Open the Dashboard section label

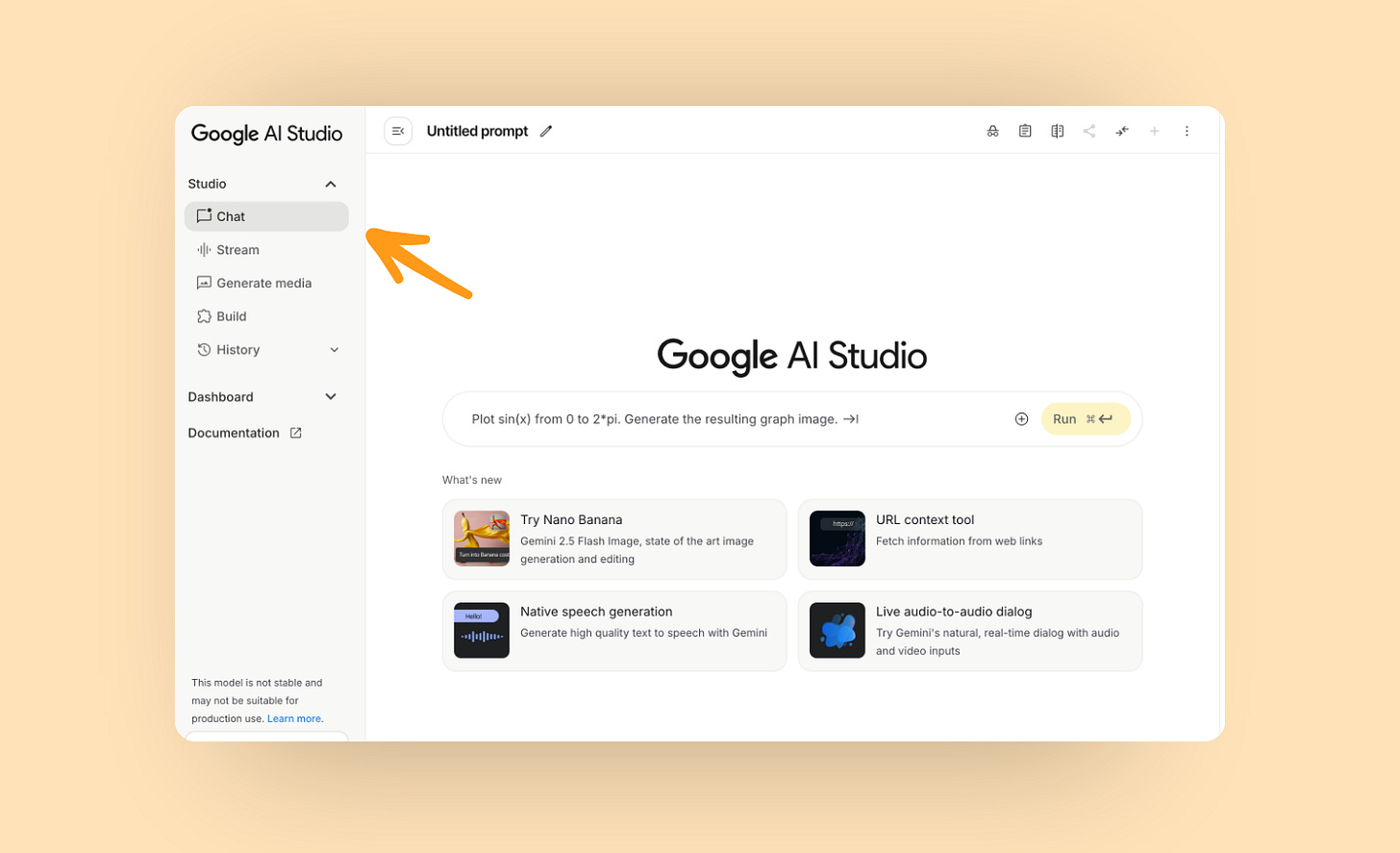(220, 396)
